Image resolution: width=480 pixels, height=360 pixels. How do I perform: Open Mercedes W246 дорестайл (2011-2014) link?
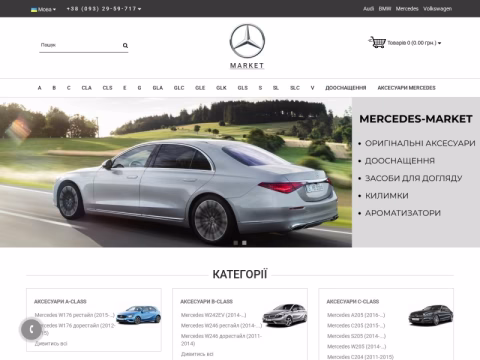tap(221, 340)
